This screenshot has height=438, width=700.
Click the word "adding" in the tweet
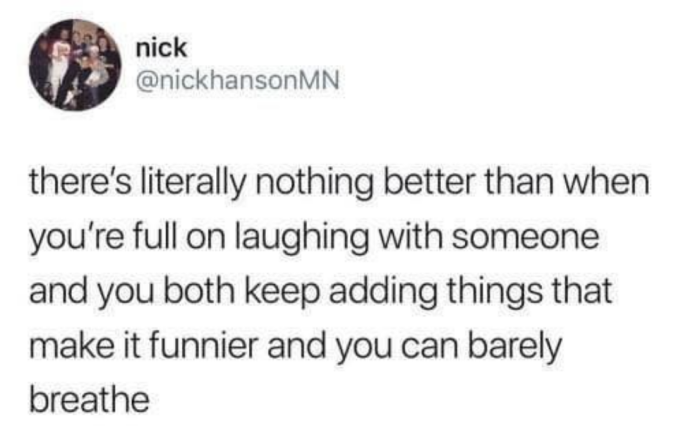coord(383,293)
